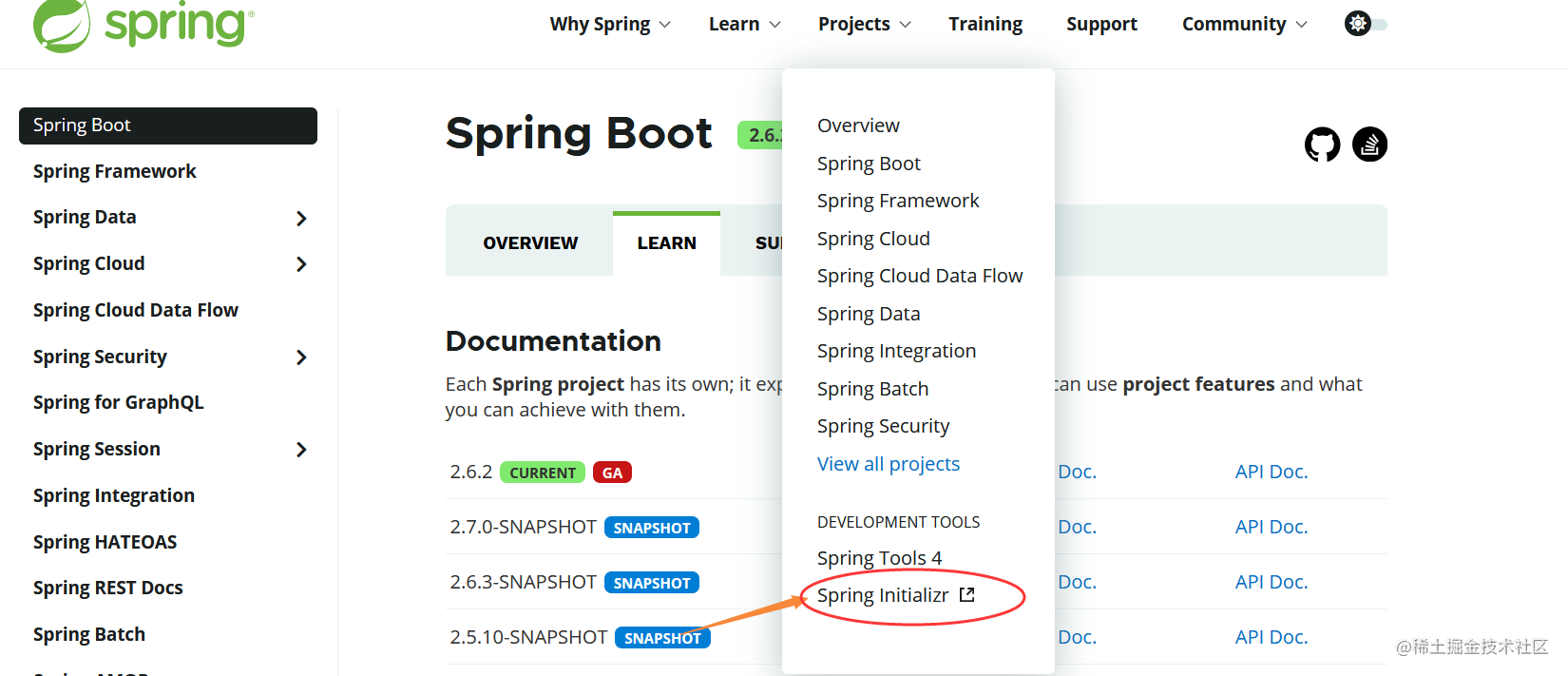Open Spring REST Docs in sidebar

tap(107, 588)
